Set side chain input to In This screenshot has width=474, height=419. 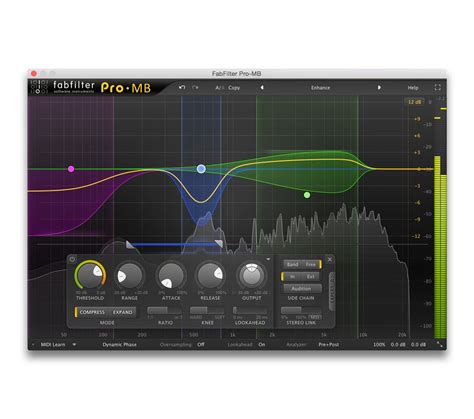292,276
